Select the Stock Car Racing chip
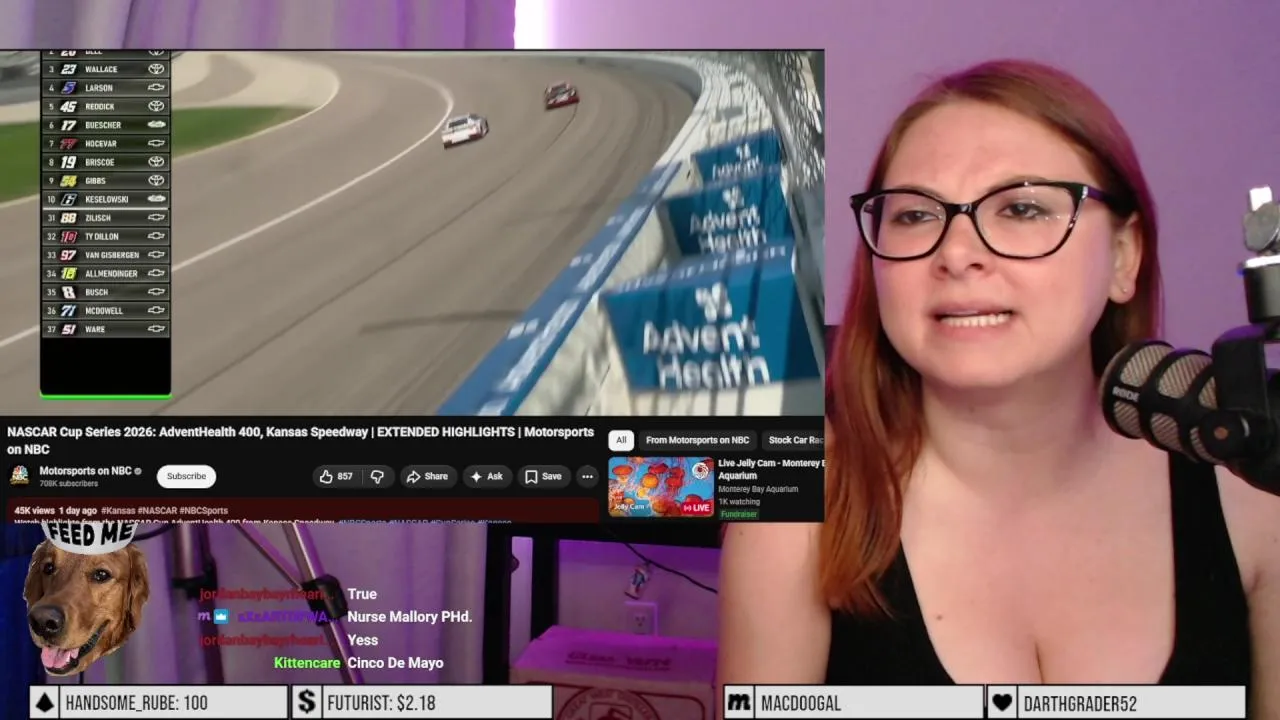 (795, 440)
